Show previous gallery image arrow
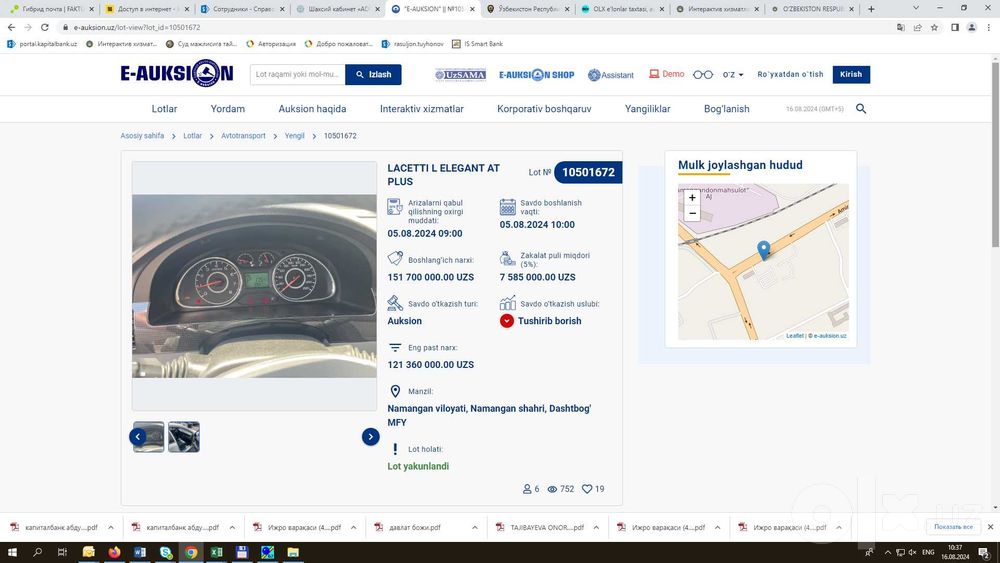This screenshot has height=563, width=1000. 138,437
